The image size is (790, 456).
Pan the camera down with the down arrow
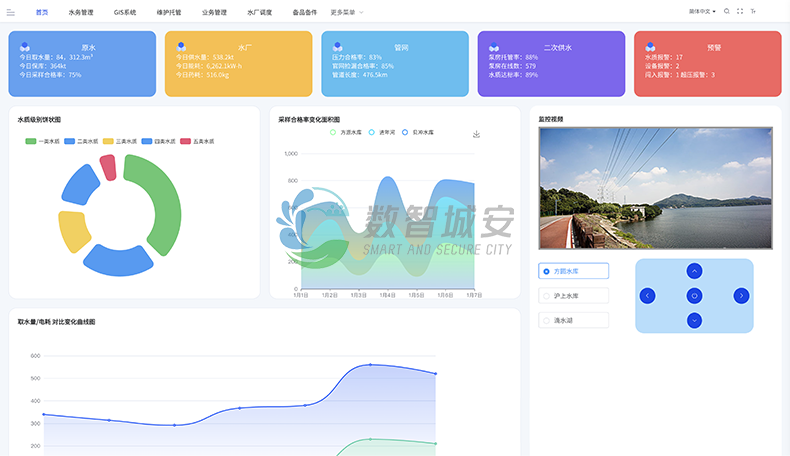coord(694,320)
